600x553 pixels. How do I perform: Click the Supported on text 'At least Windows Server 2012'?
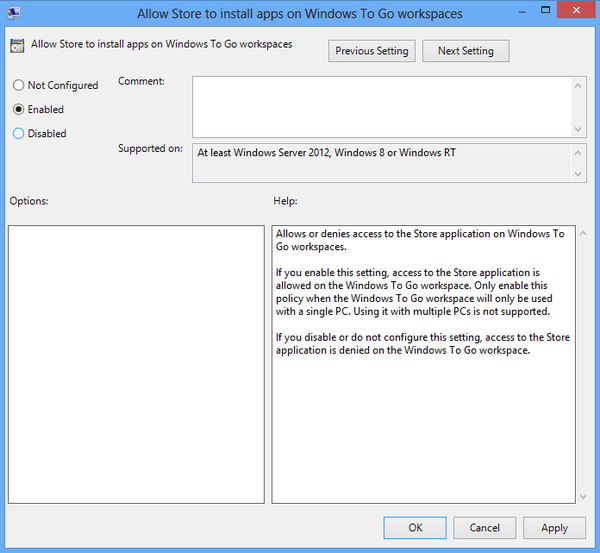[x=264, y=152]
